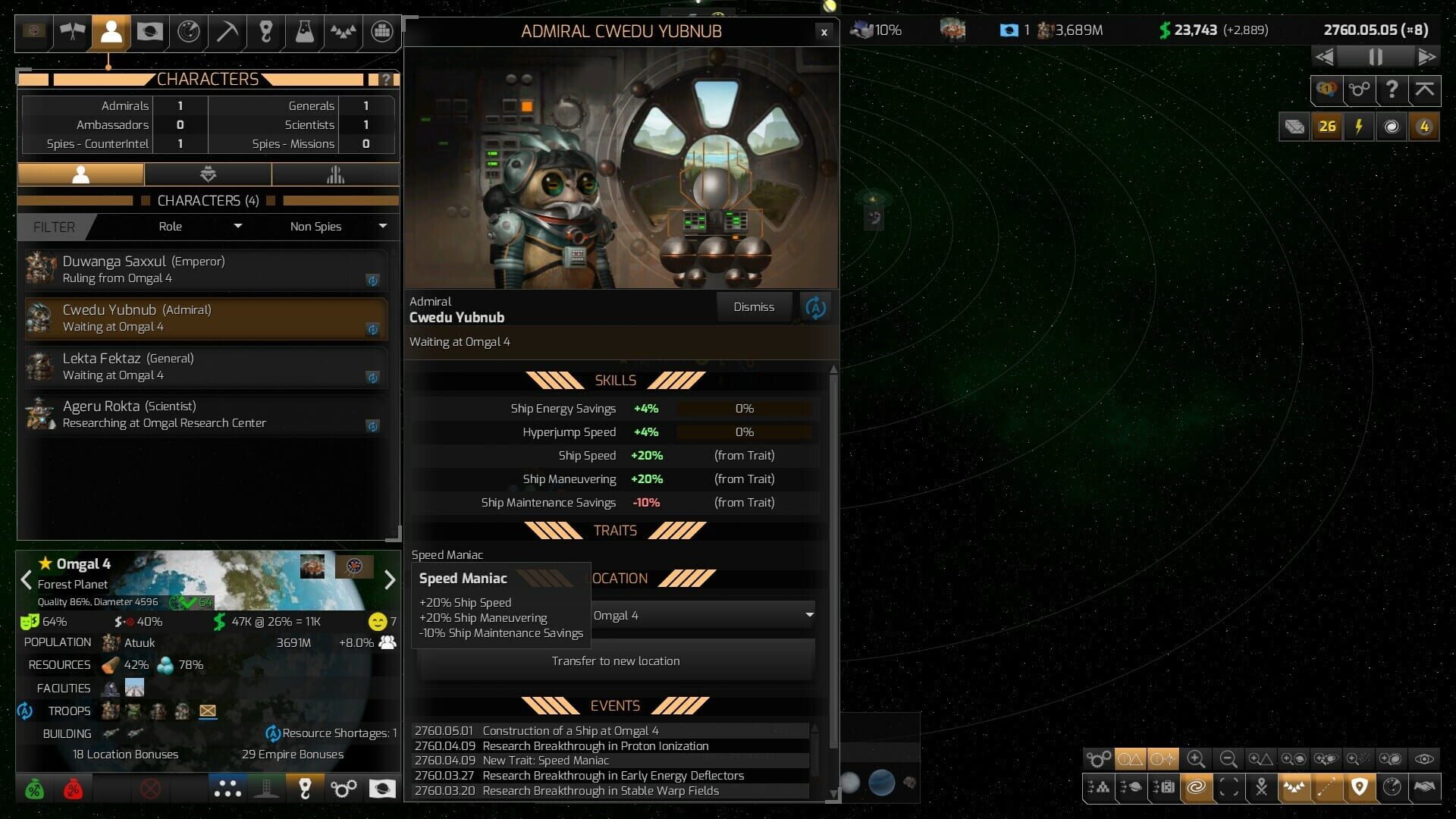Screen dimensions: 1456x819
Task: Click the Dismiss button for the admiral
Action: point(754,306)
